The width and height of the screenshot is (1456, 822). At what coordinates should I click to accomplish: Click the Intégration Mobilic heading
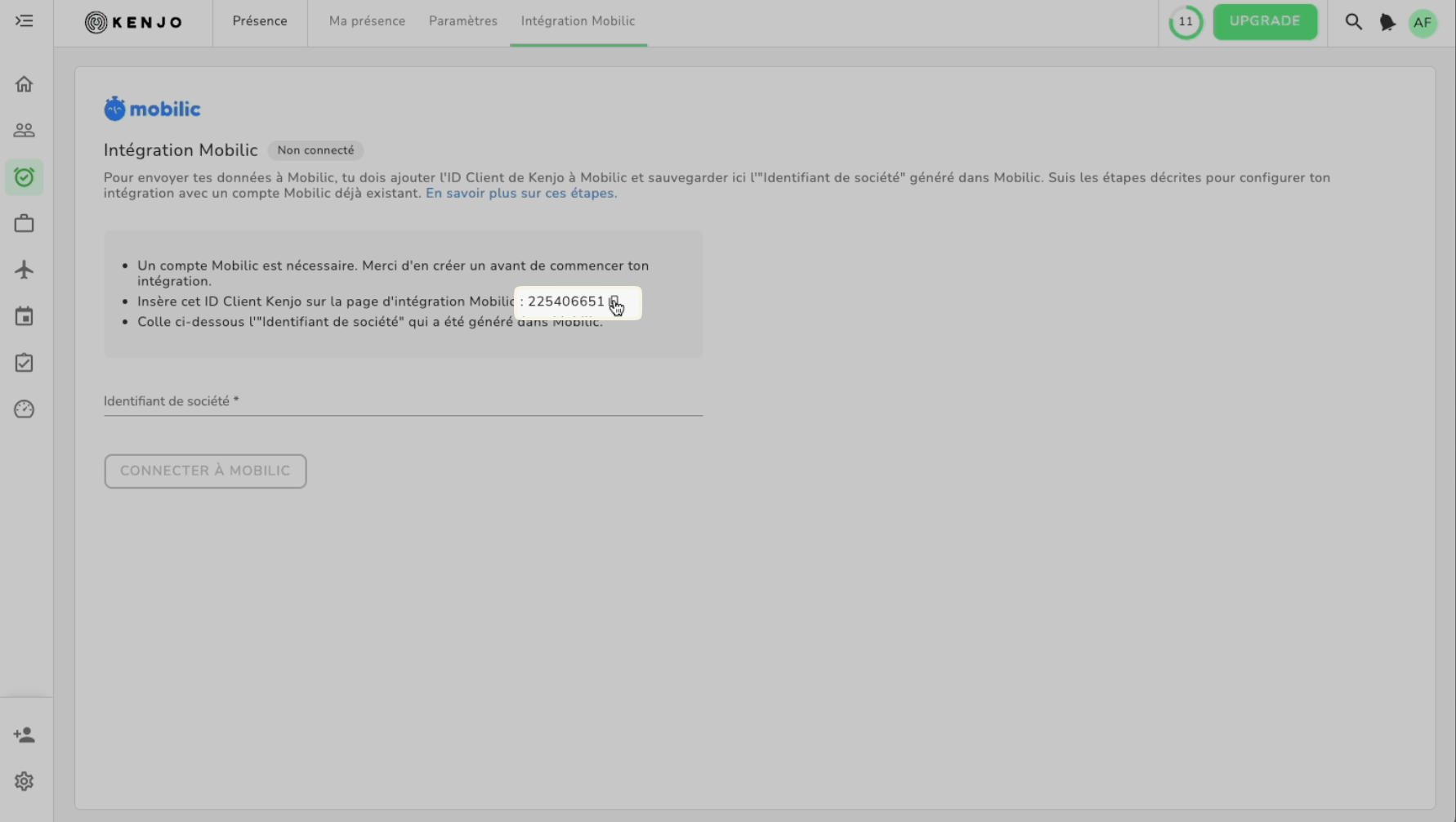[x=181, y=150]
